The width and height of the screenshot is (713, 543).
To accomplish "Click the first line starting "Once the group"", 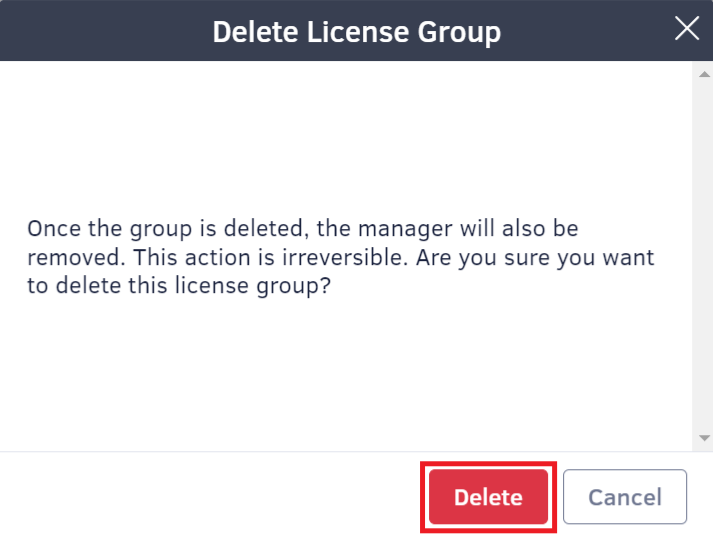I will [302, 229].
